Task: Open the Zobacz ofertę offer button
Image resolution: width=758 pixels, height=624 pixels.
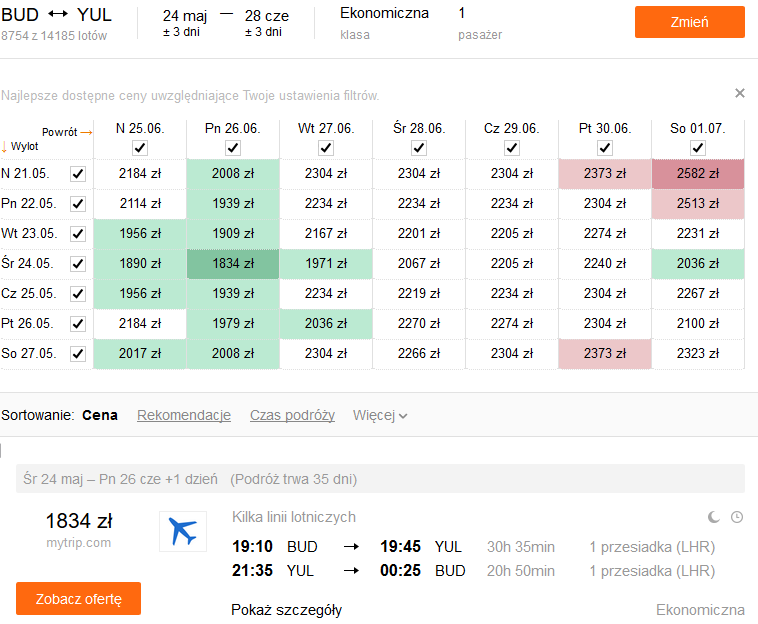Action: tap(78, 599)
